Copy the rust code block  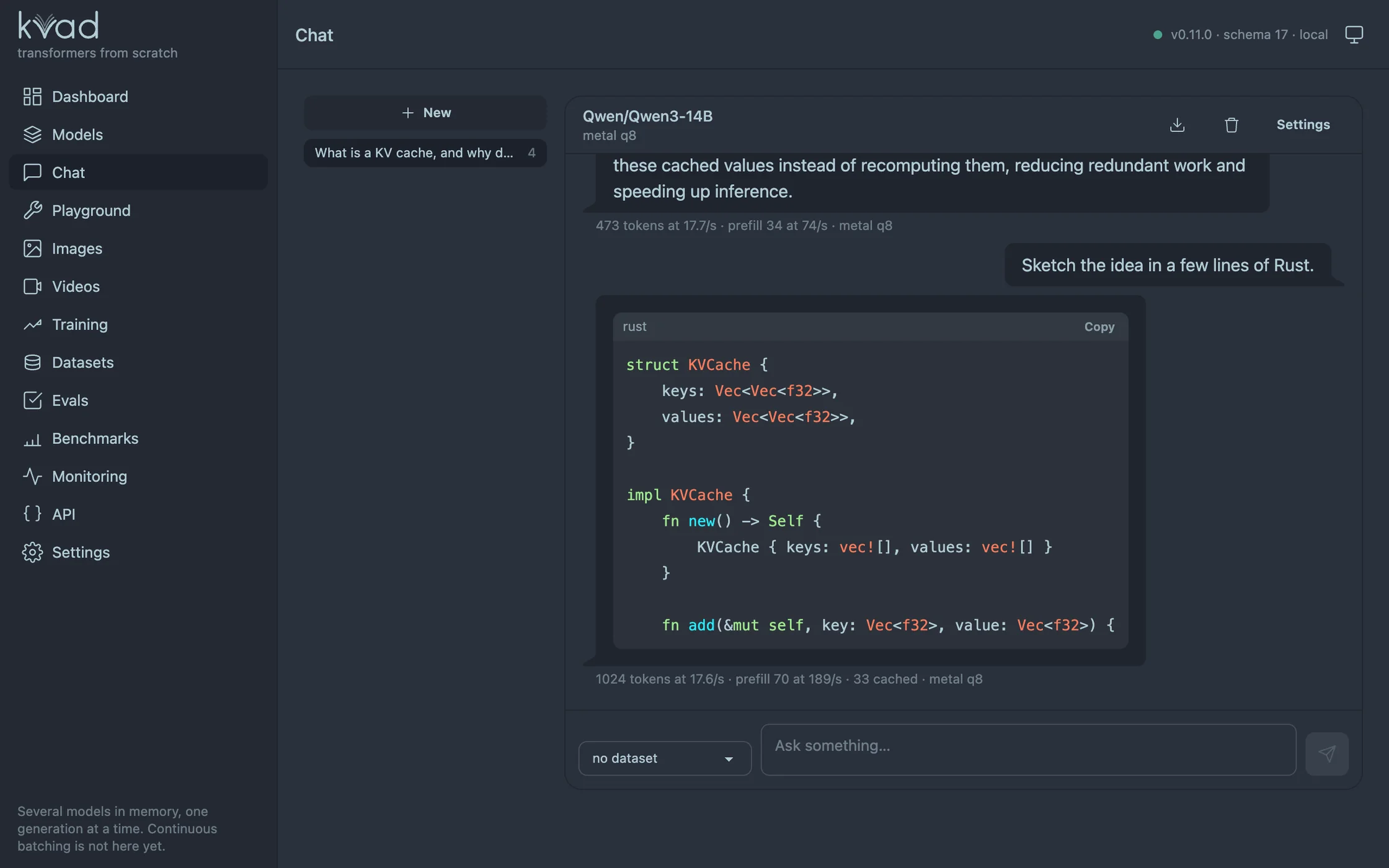pos(1099,327)
